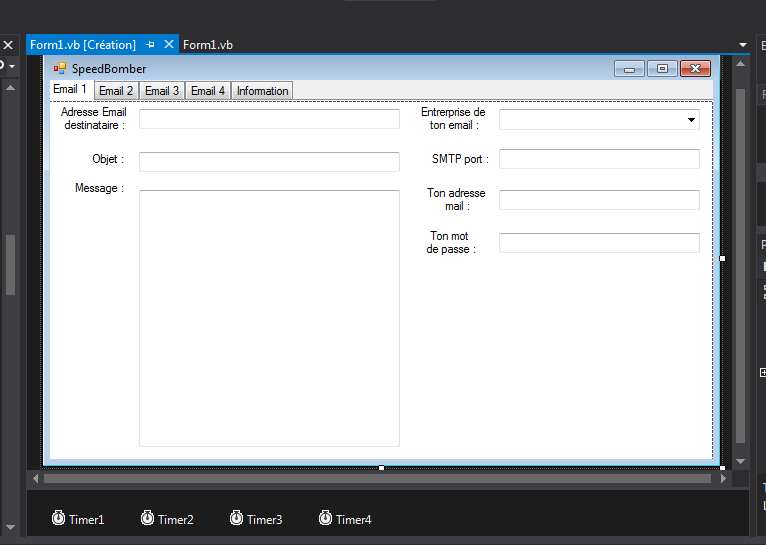The image size is (766, 545).
Task: Open the document tabs overflow dropdown
Action: [743, 45]
